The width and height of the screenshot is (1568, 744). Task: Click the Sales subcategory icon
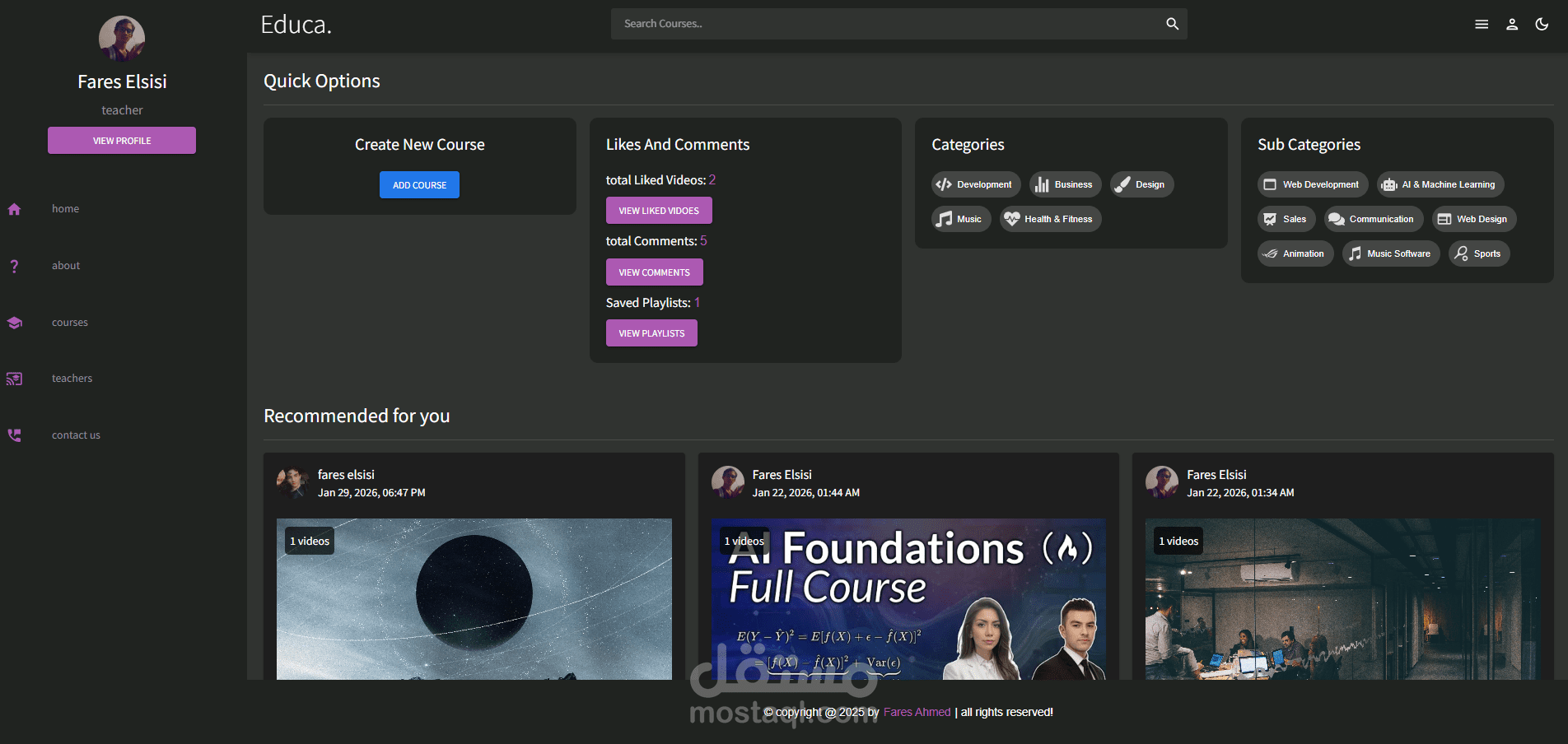coord(1270,219)
